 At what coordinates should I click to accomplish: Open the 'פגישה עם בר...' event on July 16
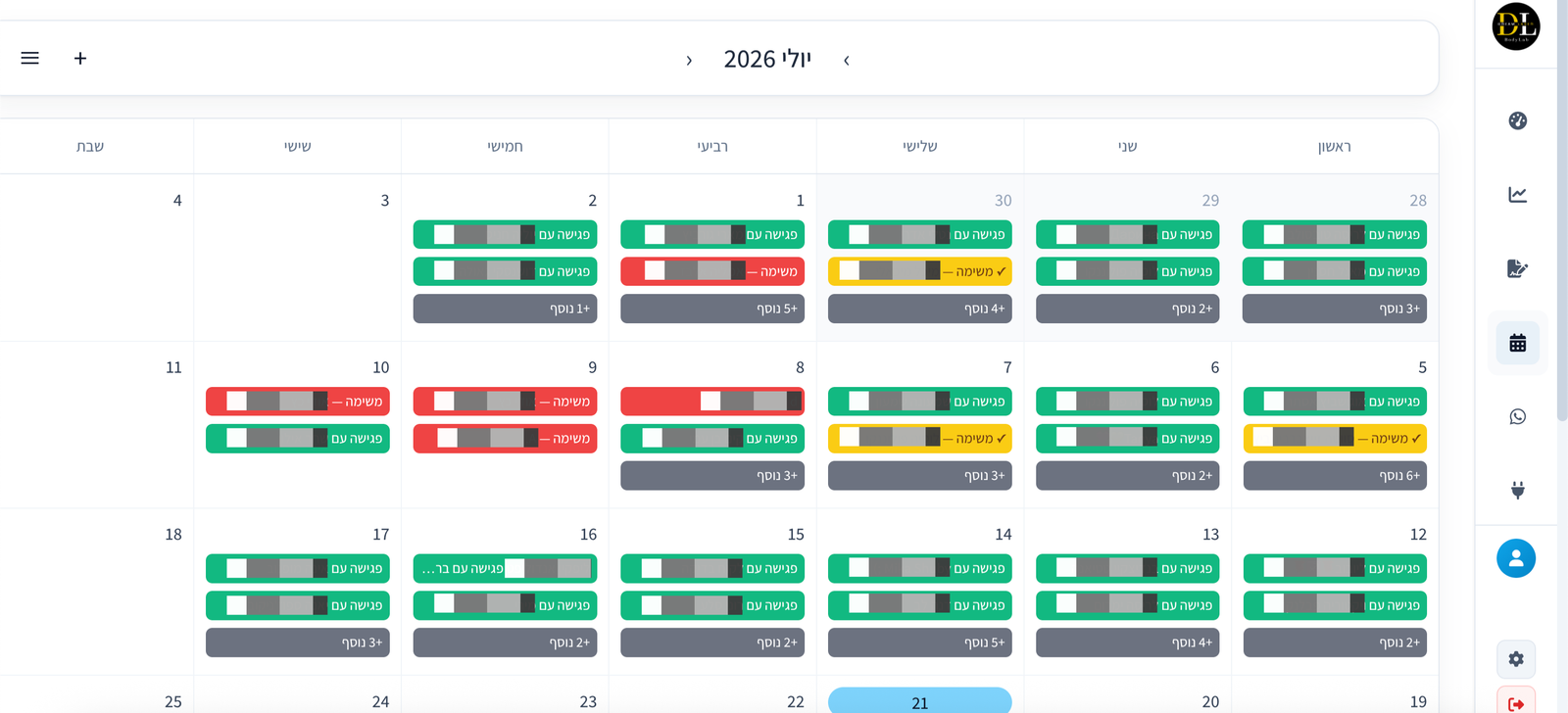[505, 568]
